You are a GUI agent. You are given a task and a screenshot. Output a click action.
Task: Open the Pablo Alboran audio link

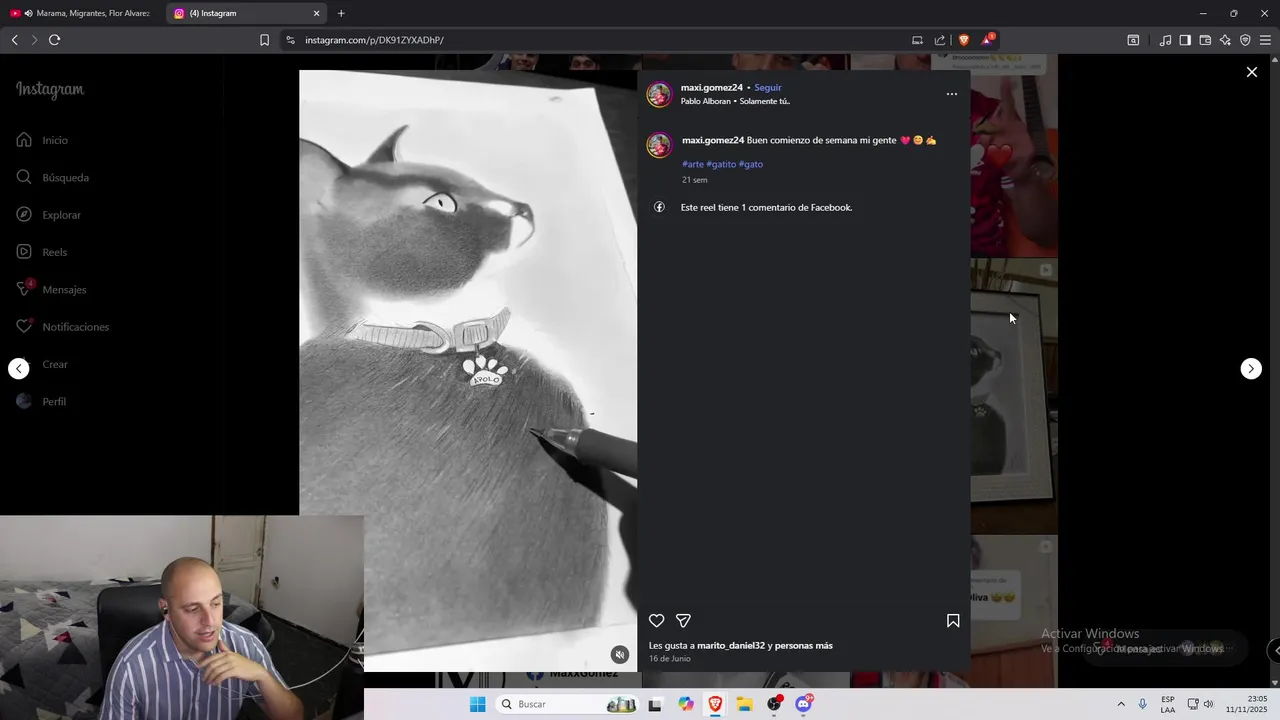pos(735,101)
